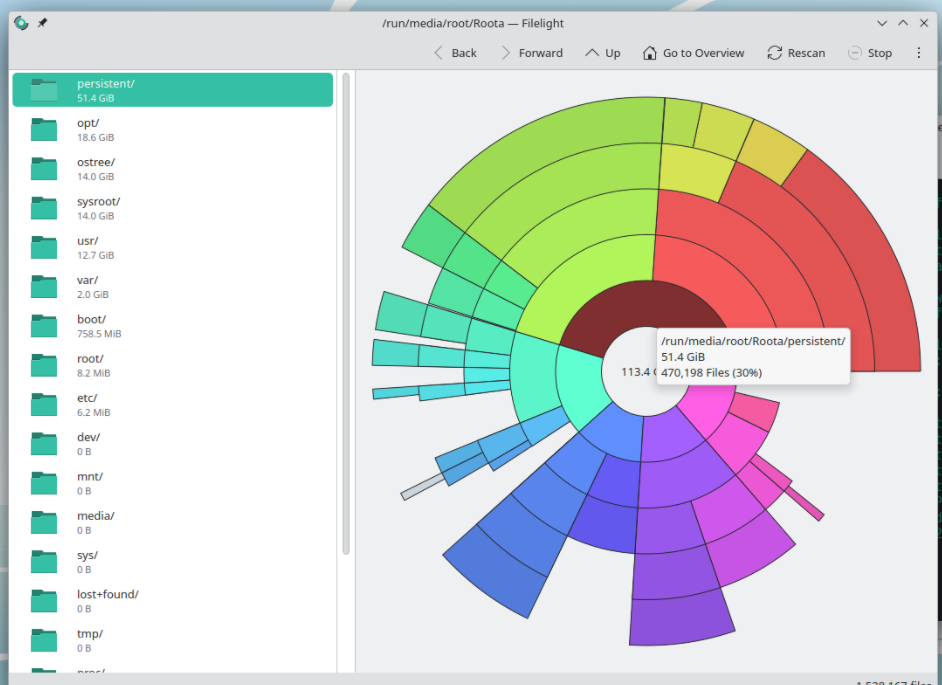Select the tmp/ folder entry
Image resolution: width=942 pixels, height=685 pixels.
(x=172, y=641)
